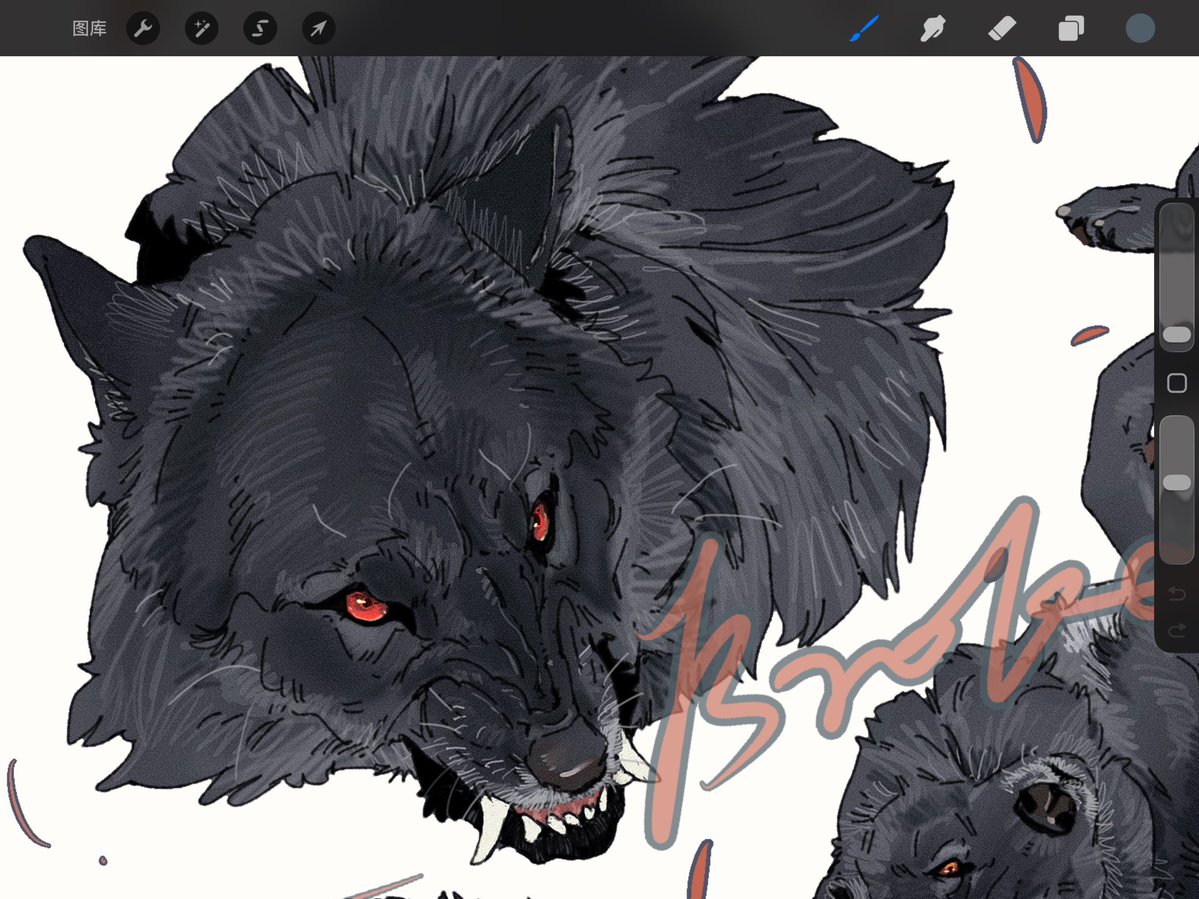Click the brush size slider handle
Screen dimensions: 1199x899
click(x=1177, y=334)
